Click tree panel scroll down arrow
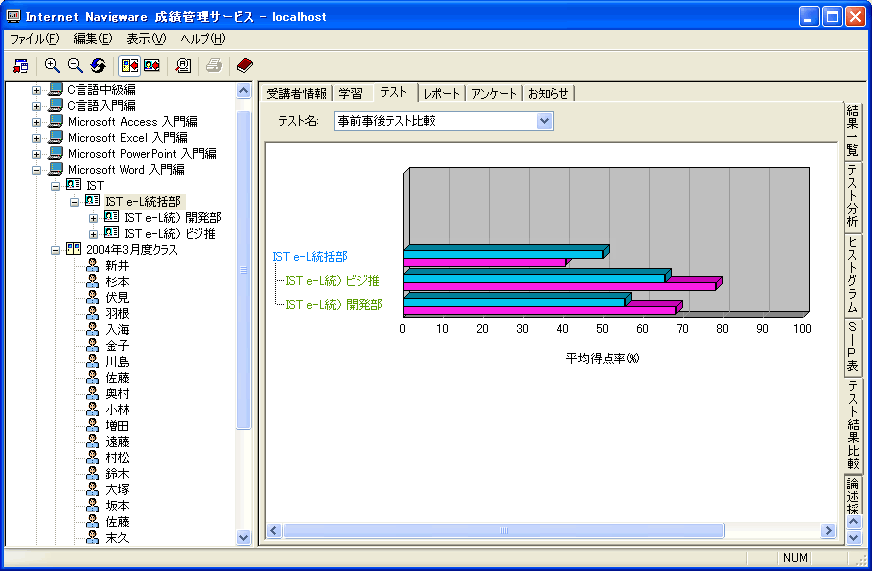 click(243, 537)
